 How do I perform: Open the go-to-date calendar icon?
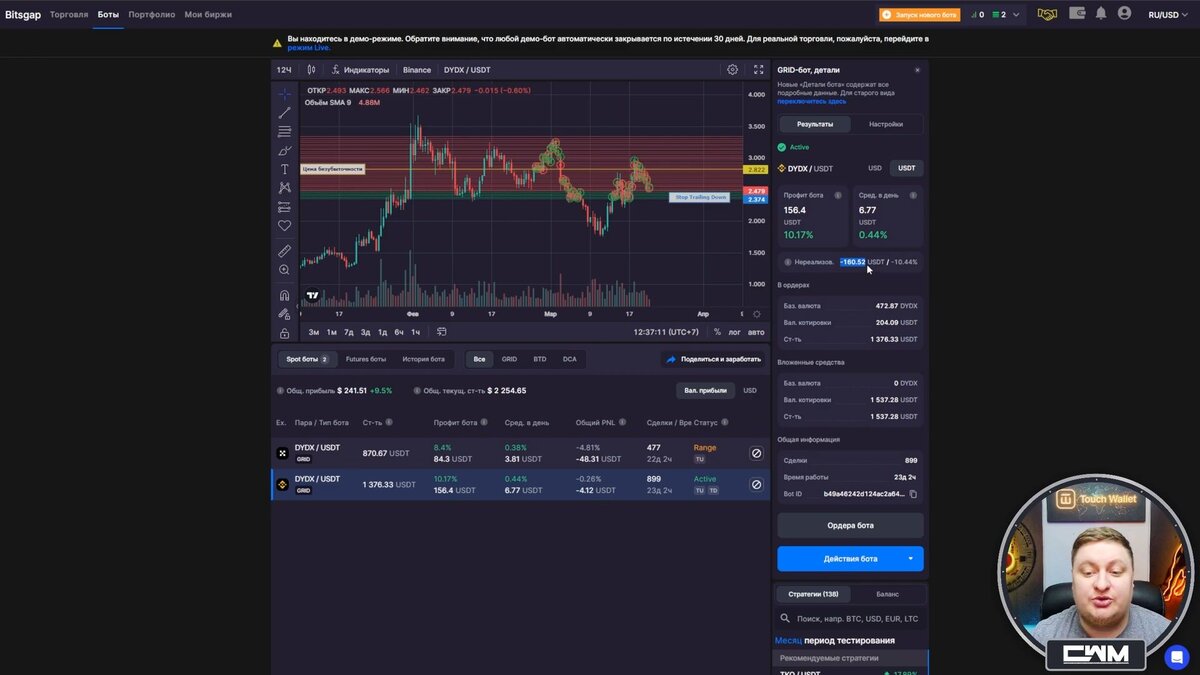point(442,332)
